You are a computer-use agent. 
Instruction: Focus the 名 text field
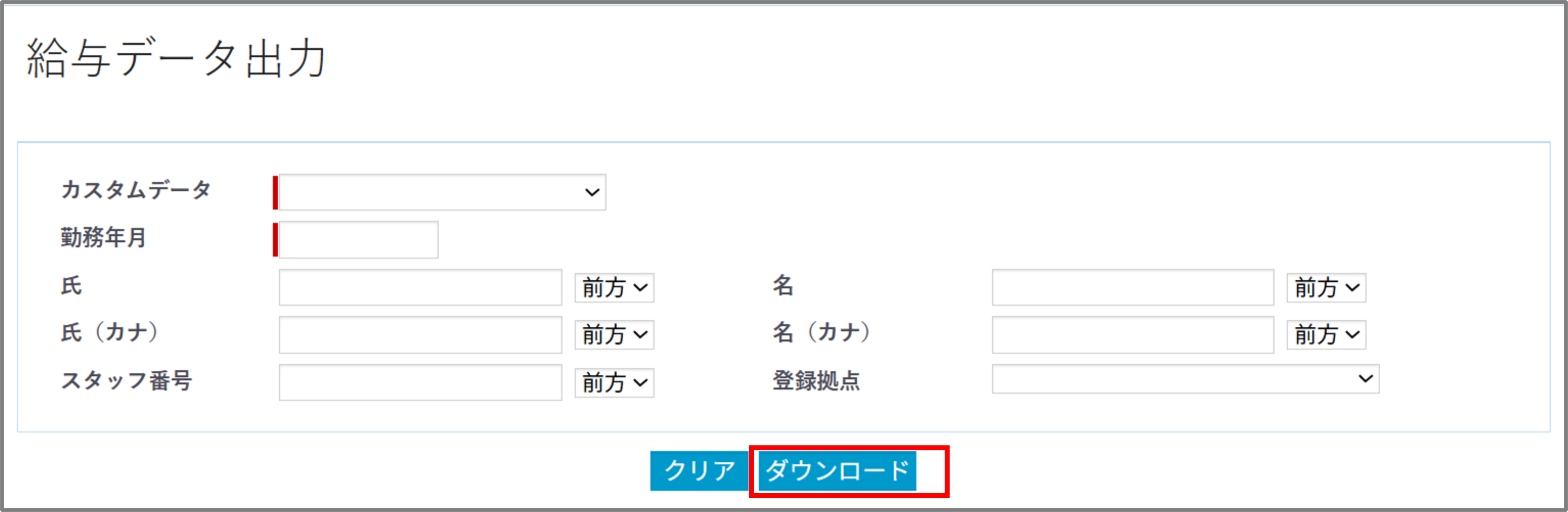coord(1132,287)
